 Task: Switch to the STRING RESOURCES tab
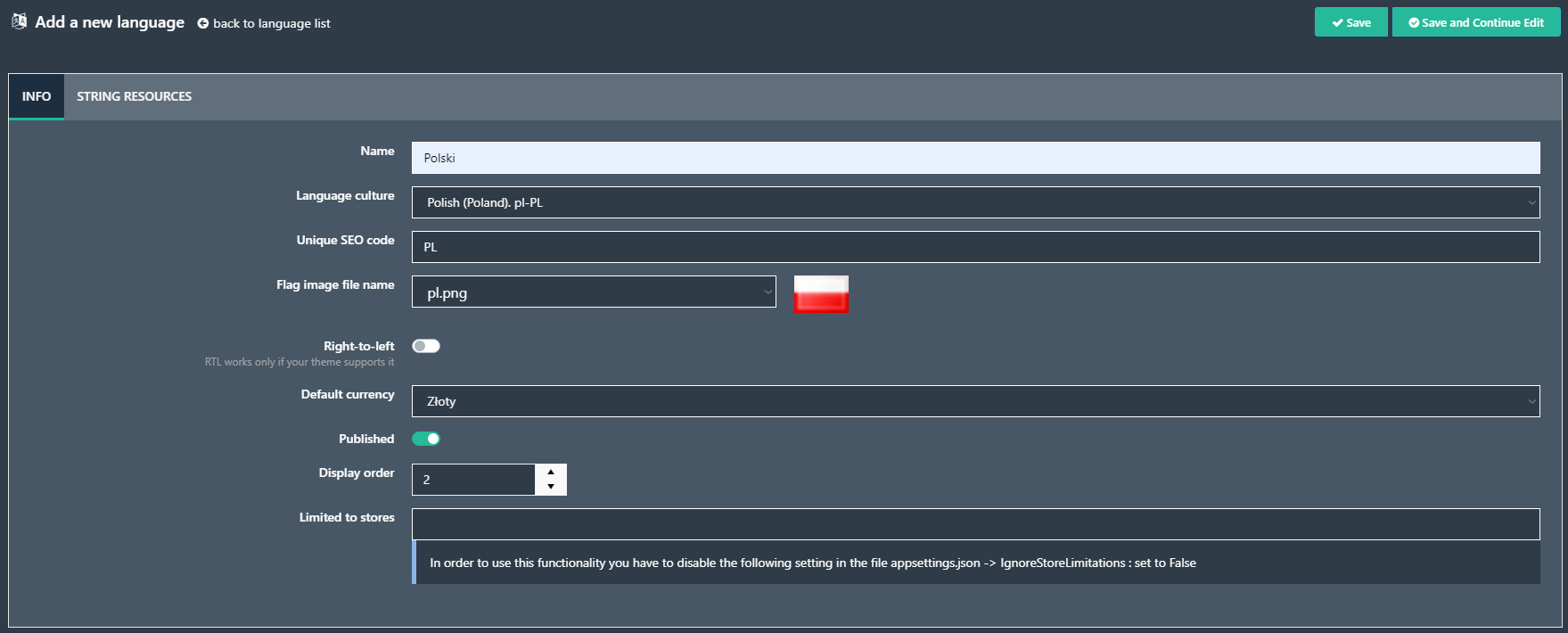(x=134, y=96)
